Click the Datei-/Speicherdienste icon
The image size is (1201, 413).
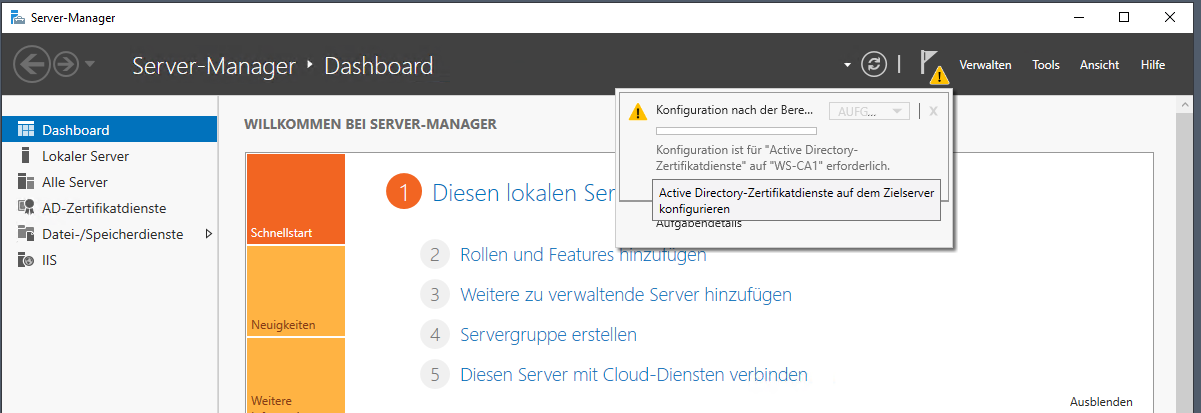click(26, 234)
